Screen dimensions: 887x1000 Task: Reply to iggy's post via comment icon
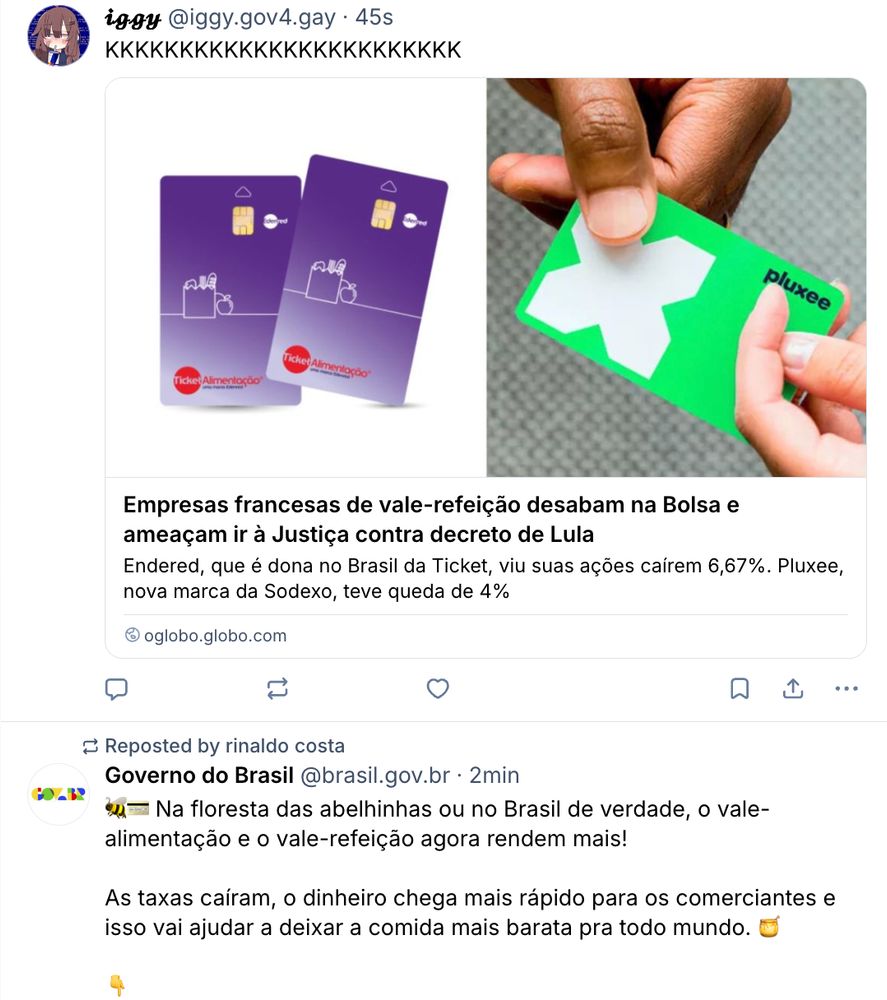click(116, 689)
